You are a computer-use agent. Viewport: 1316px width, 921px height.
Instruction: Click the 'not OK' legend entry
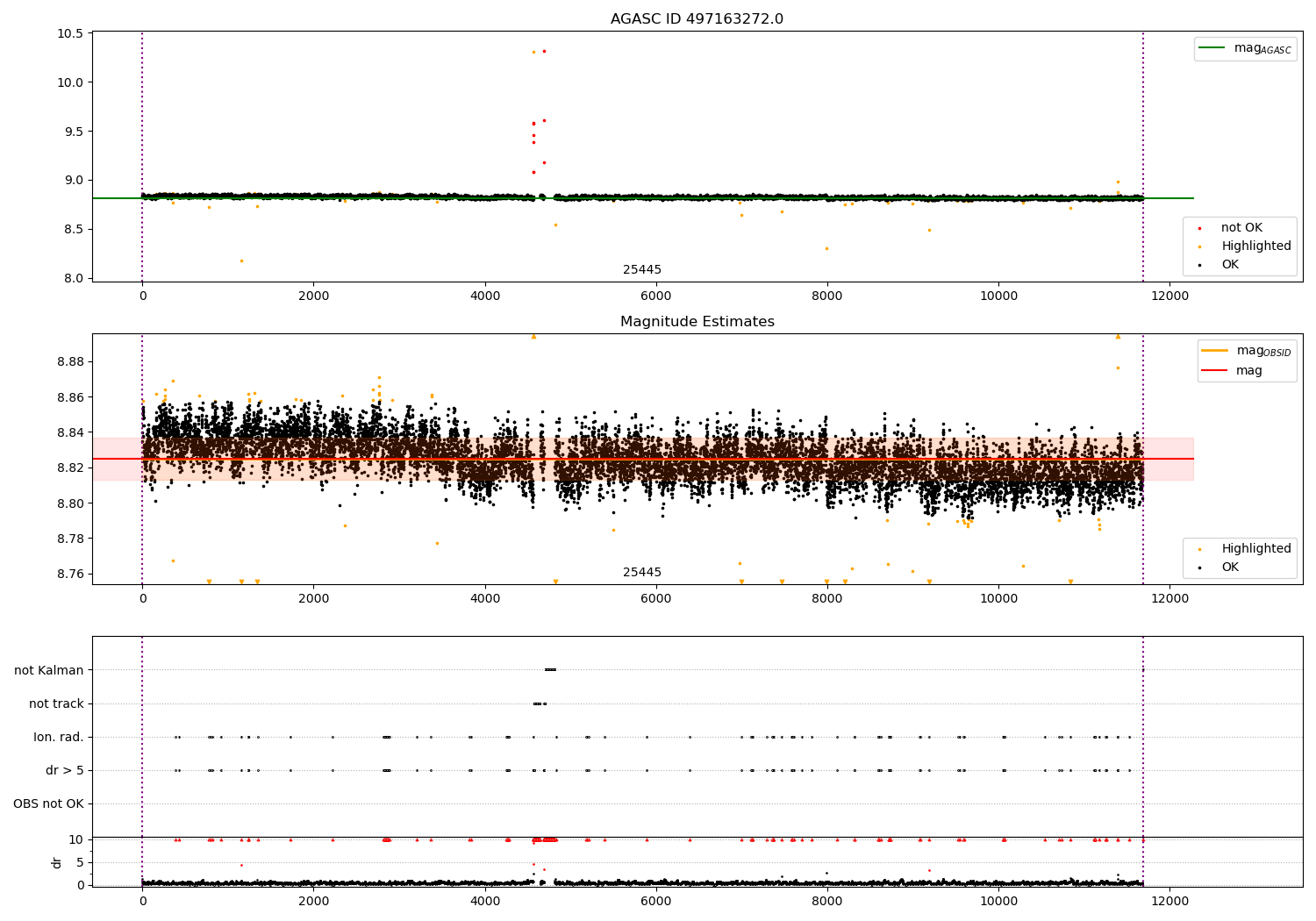[x=1241, y=228]
